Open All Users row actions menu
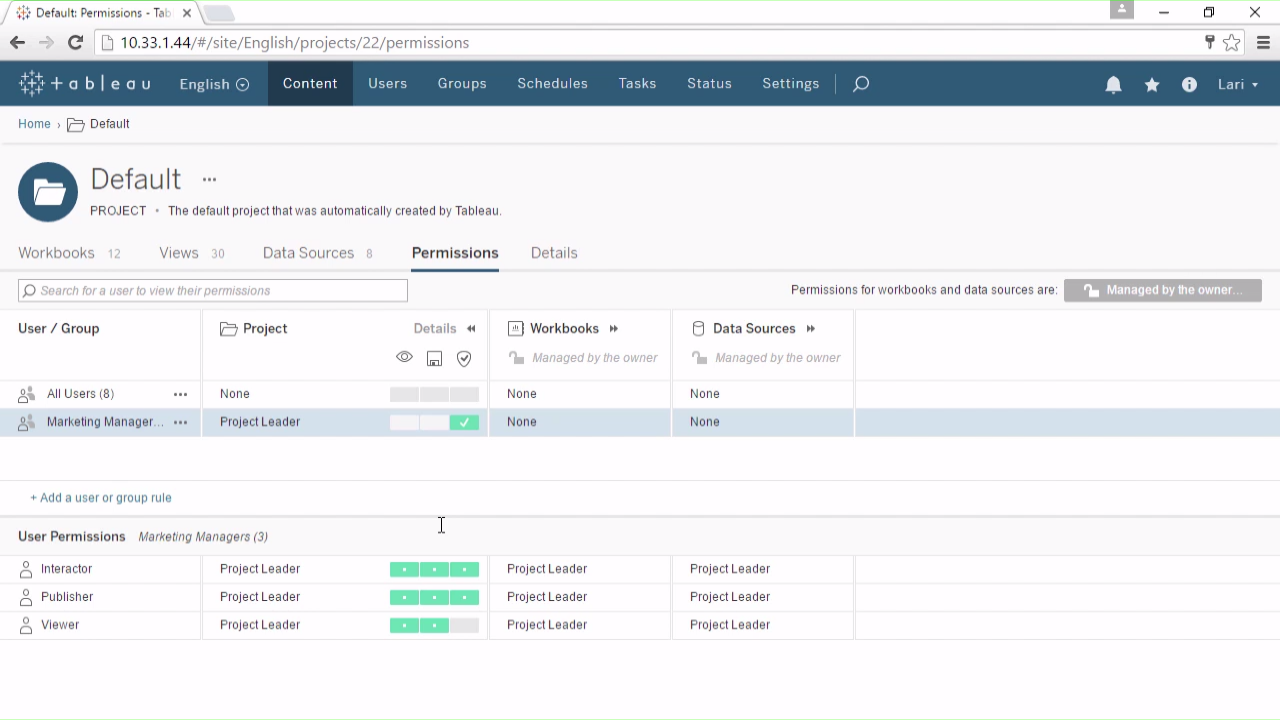Viewport: 1280px width, 720px height. pos(181,394)
